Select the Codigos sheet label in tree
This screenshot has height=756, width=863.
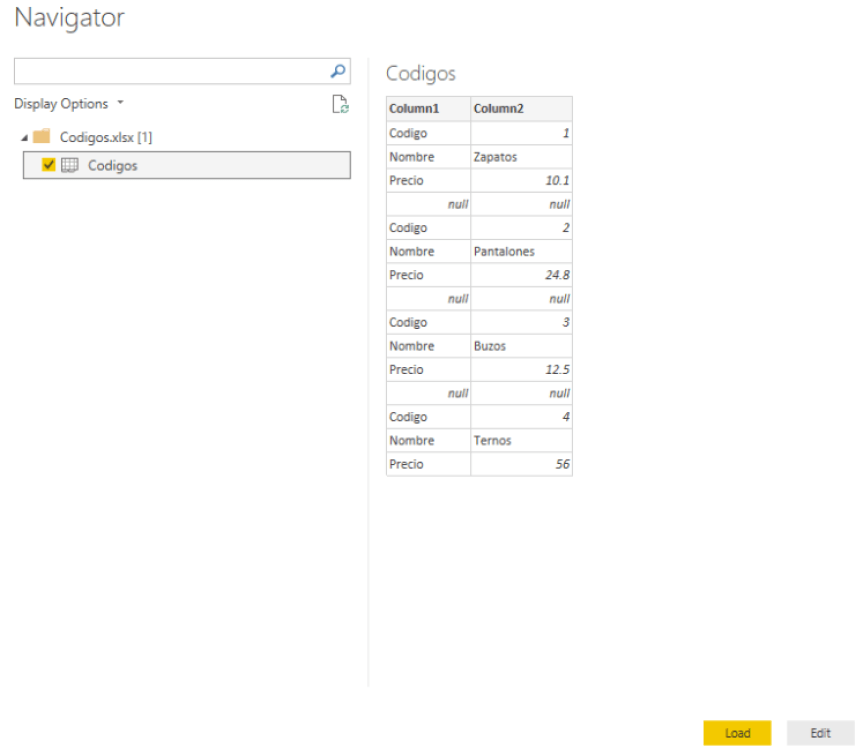113,166
